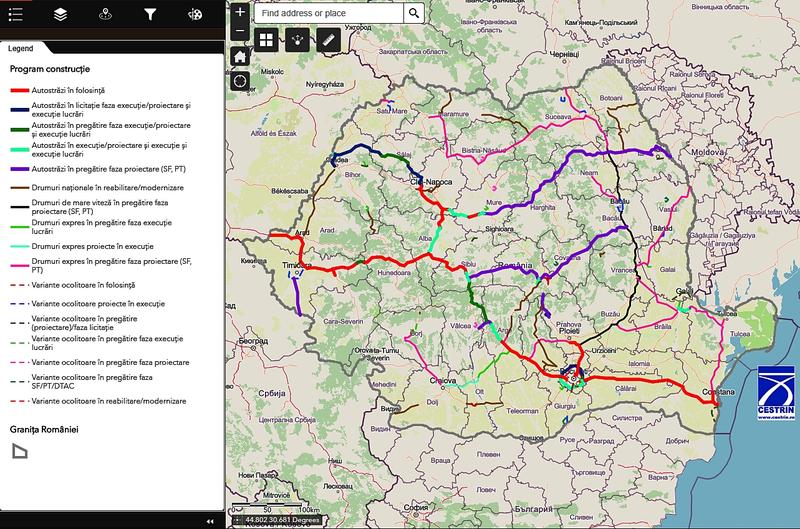Zoom out with the minus button

(240, 31)
